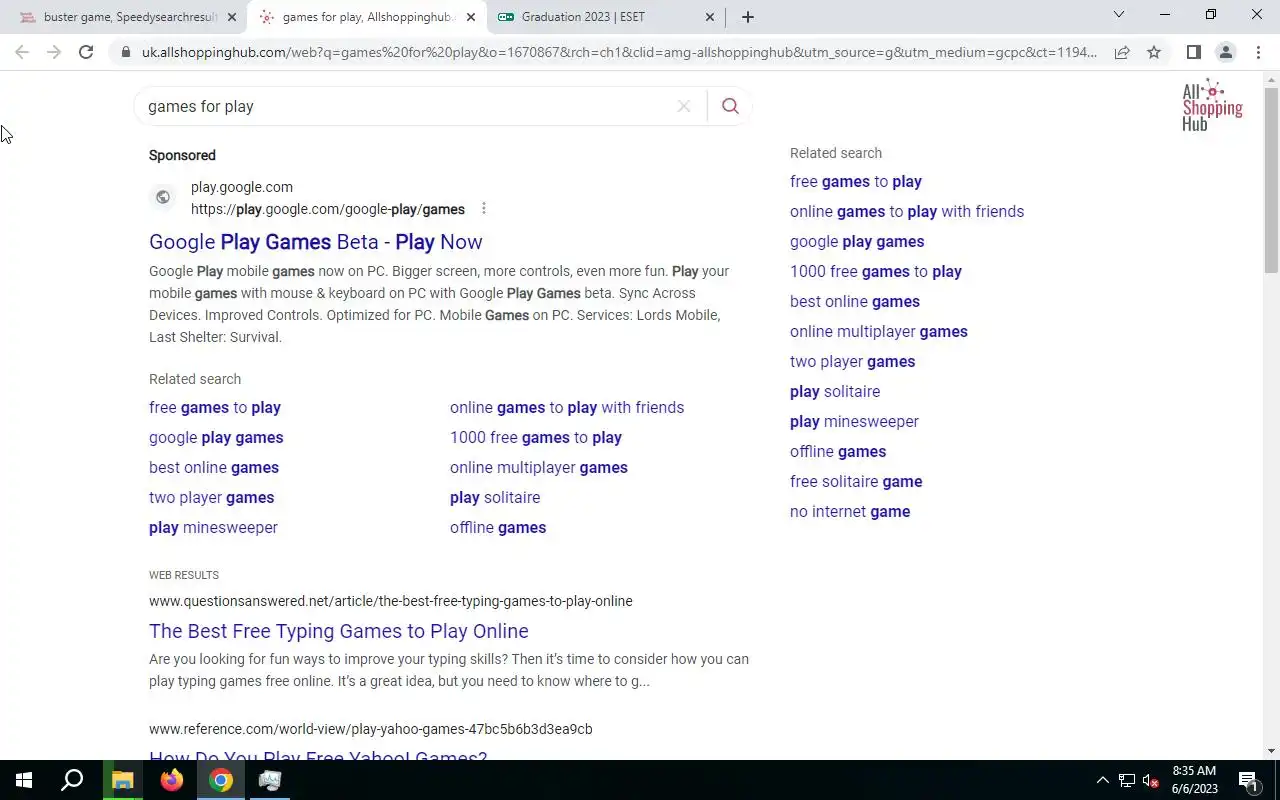Click the muted volume tray icon
1280x800 pixels.
click(x=1151, y=781)
